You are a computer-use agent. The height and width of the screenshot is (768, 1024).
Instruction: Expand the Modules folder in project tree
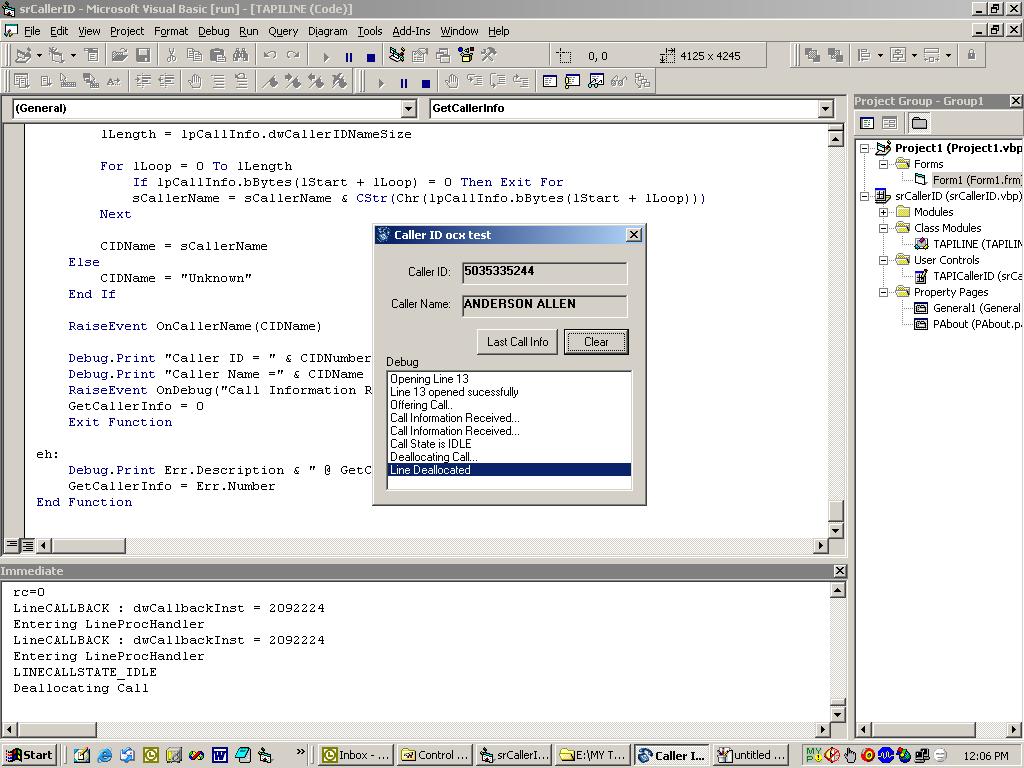tap(883, 212)
